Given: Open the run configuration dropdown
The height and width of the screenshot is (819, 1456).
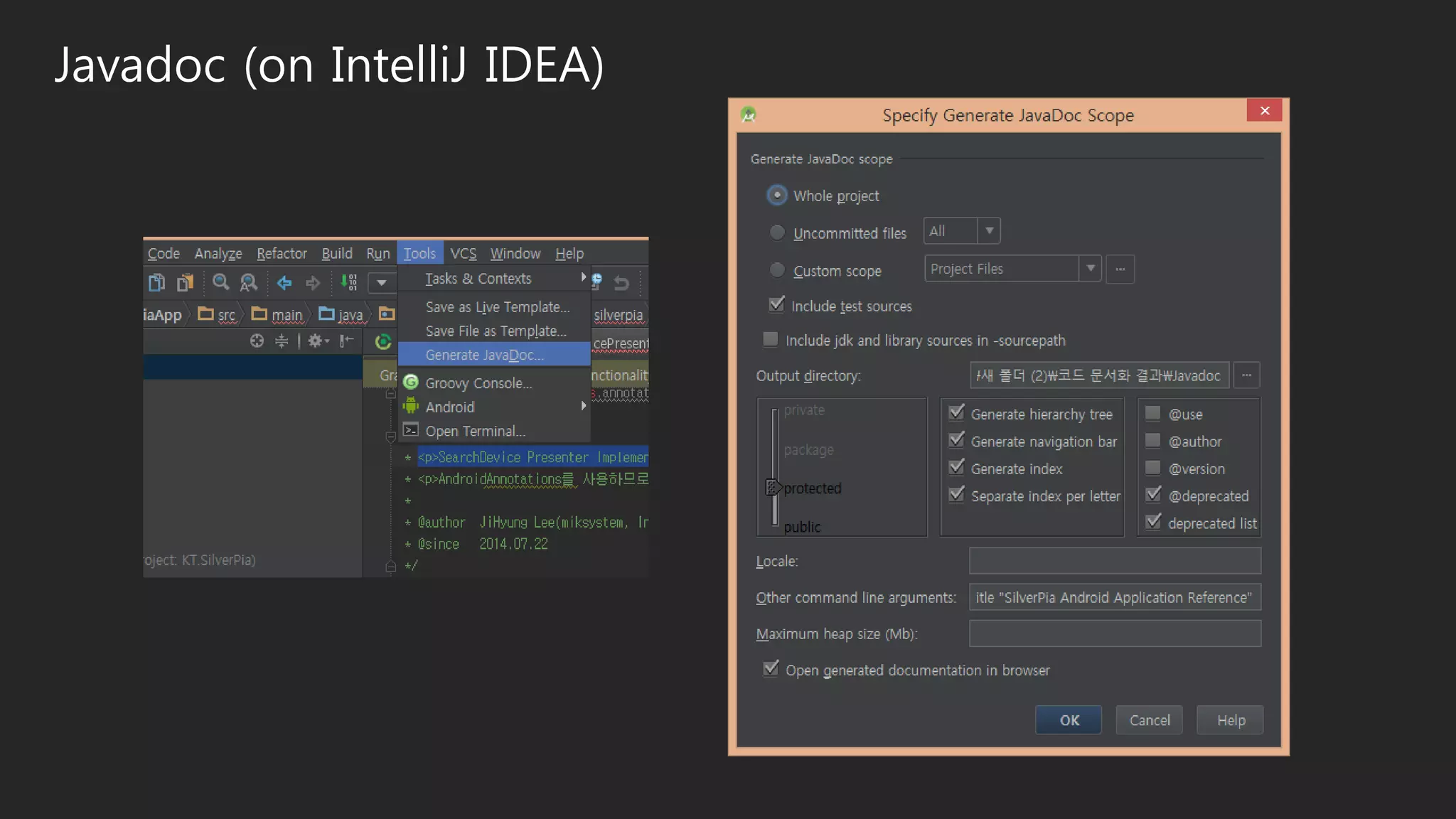Looking at the screenshot, I should click(382, 282).
